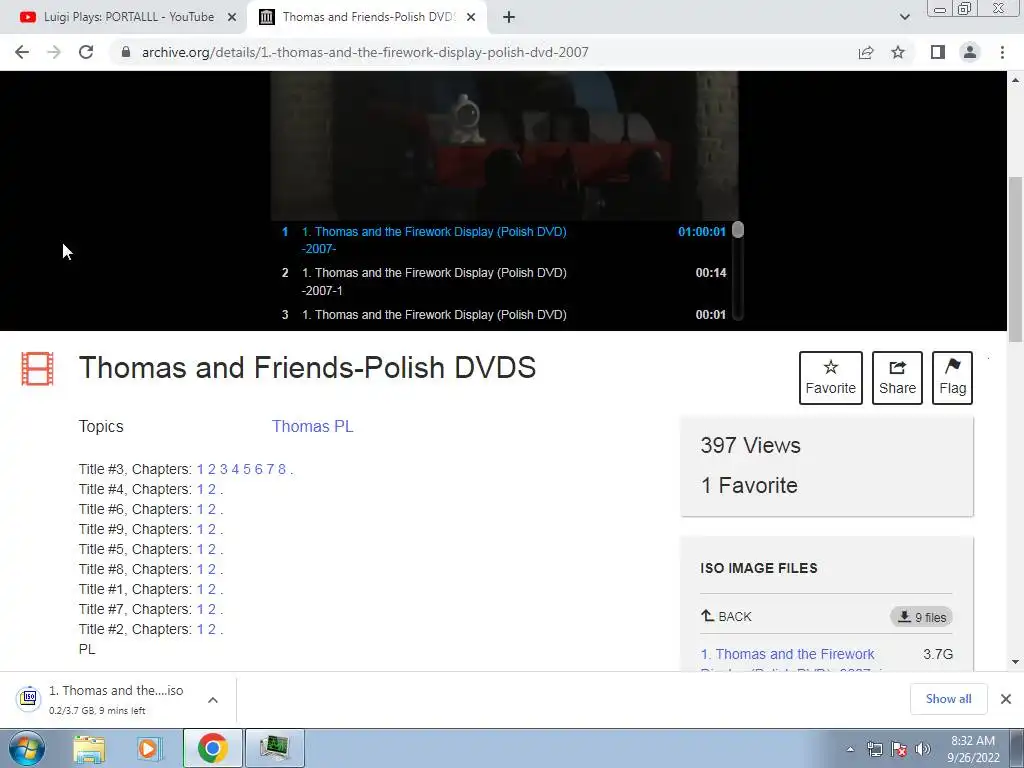The image size is (1024, 768).
Task: Click the address bar URL
Action: pyautogui.click(x=365, y=52)
